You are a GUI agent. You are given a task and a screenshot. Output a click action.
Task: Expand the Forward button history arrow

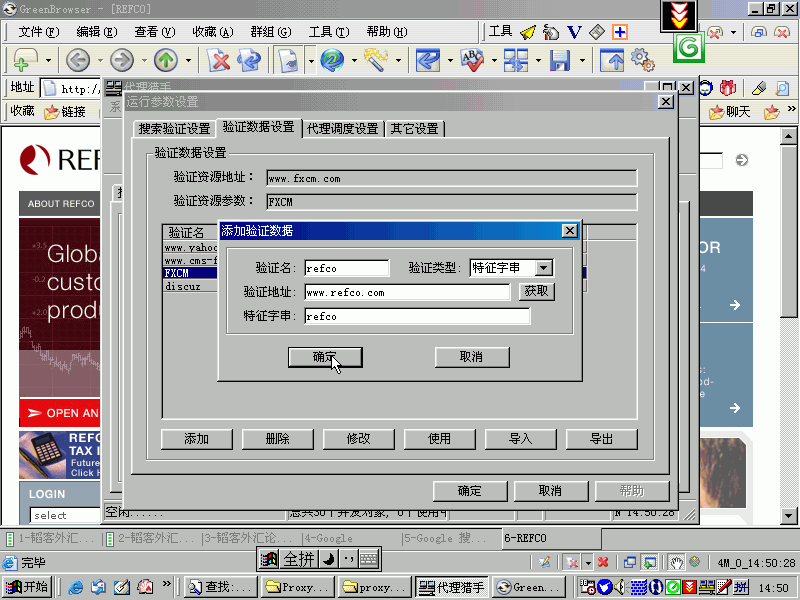[x=144, y=60]
